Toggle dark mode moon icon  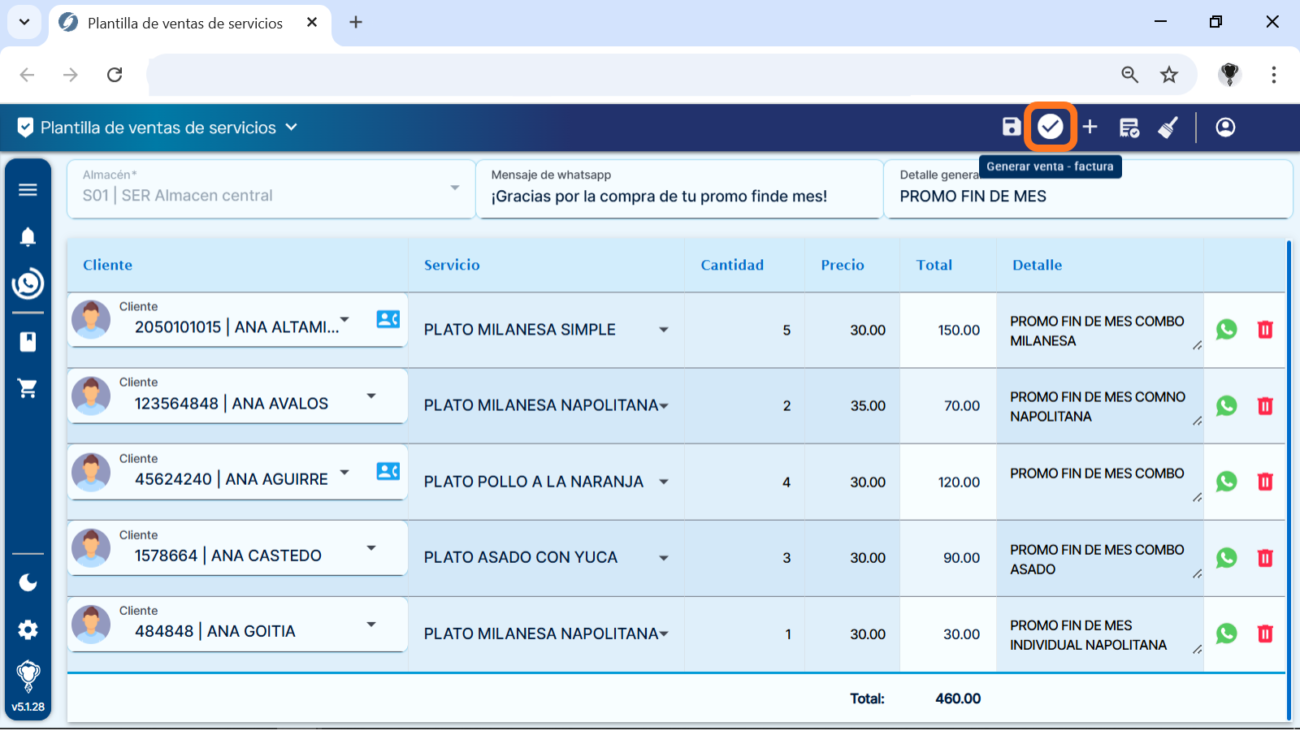click(x=28, y=582)
